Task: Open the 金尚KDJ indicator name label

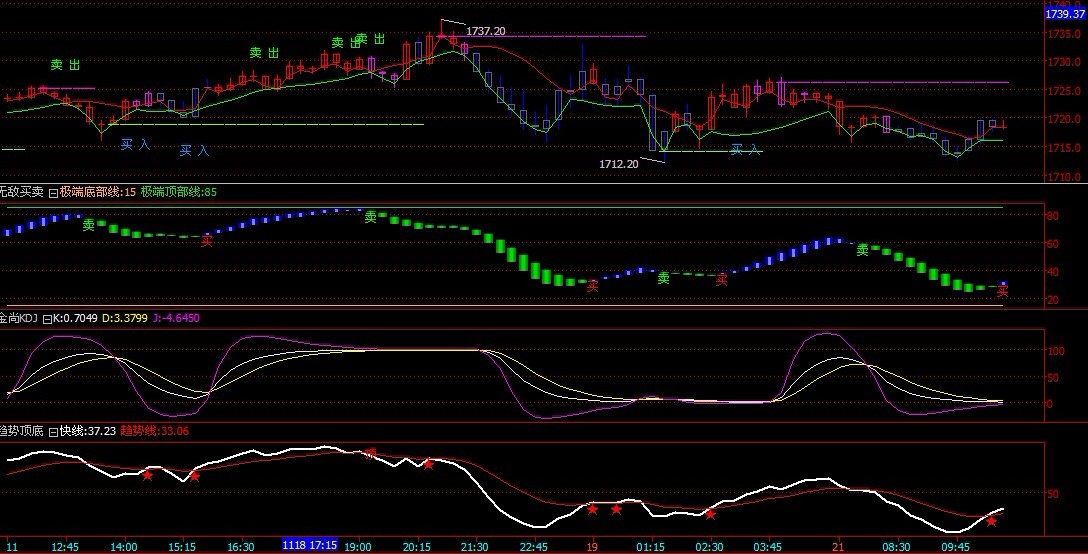Action: 18,319
